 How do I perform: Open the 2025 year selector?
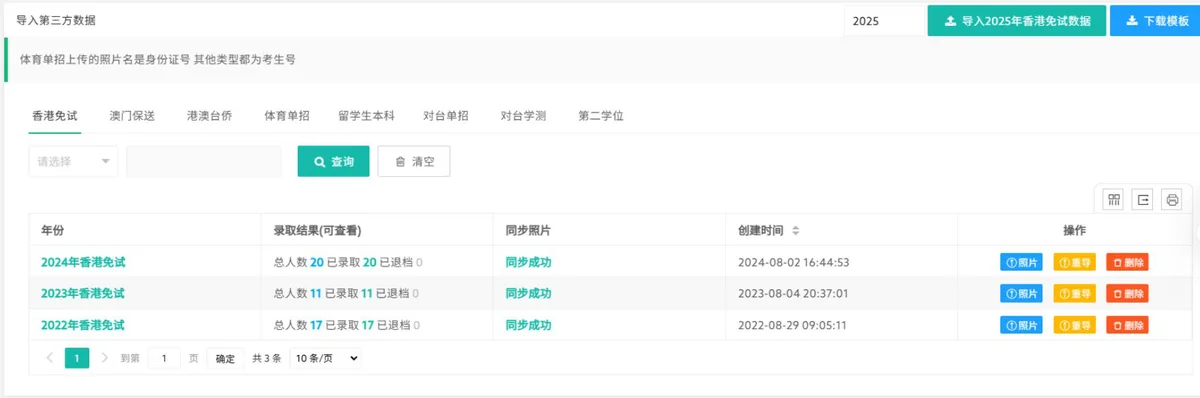pyautogui.click(x=884, y=20)
